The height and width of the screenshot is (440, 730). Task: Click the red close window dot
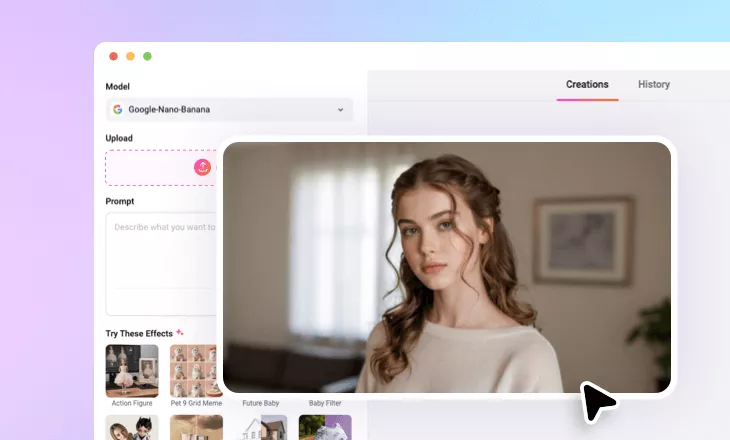point(113,57)
